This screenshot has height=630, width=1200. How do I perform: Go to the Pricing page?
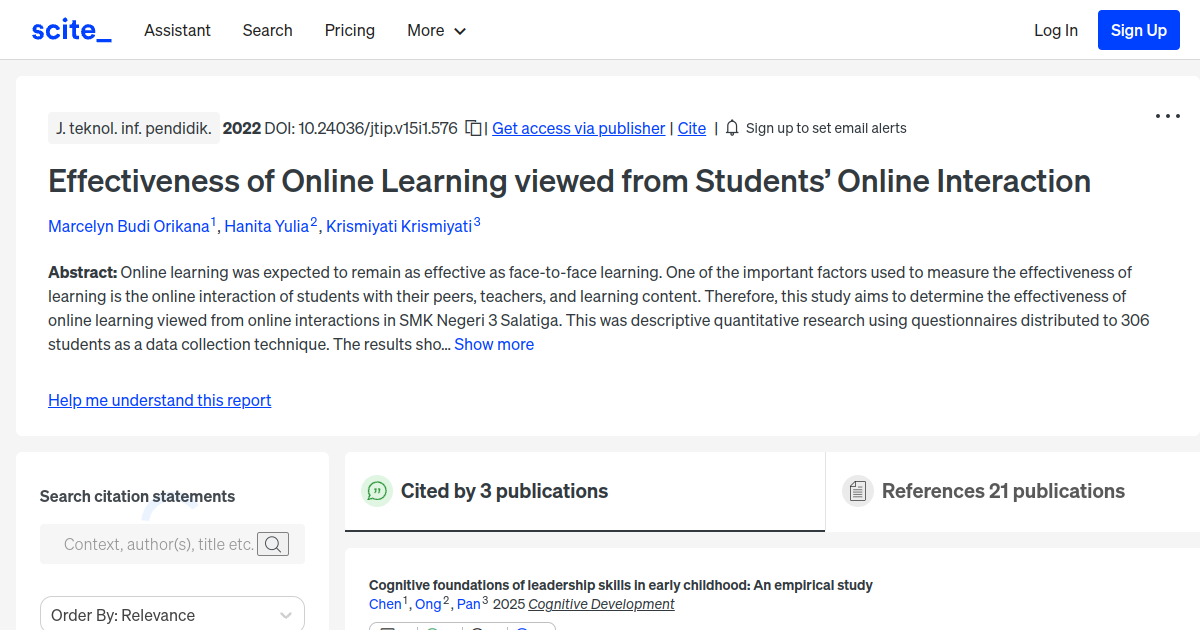[x=349, y=31]
